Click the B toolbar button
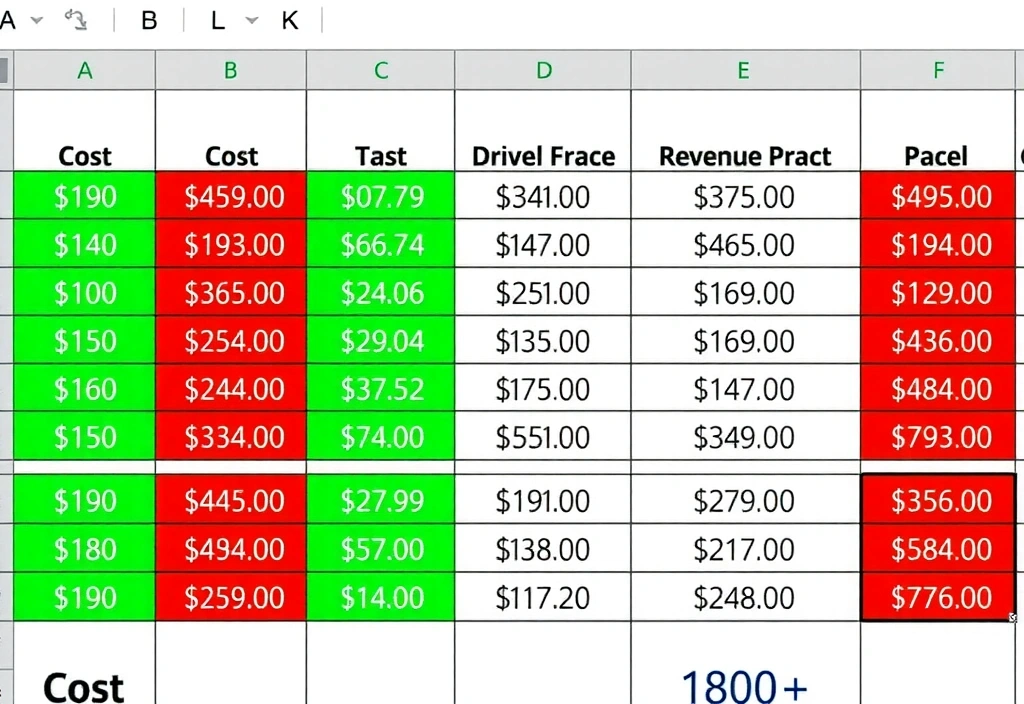This screenshot has width=1024, height=704. (x=149, y=20)
